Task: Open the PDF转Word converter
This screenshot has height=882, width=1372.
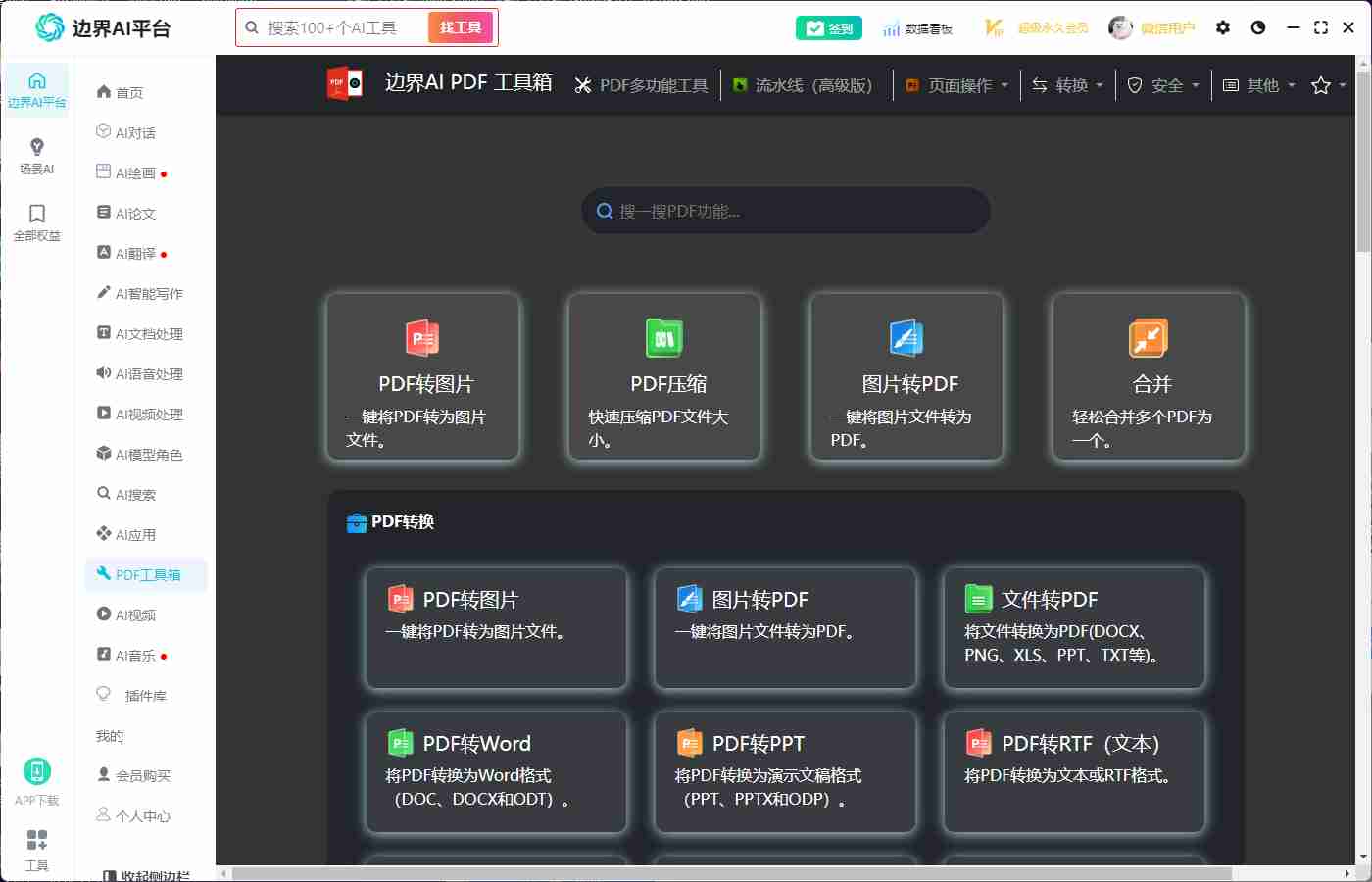Action: [x=496, y=772]
